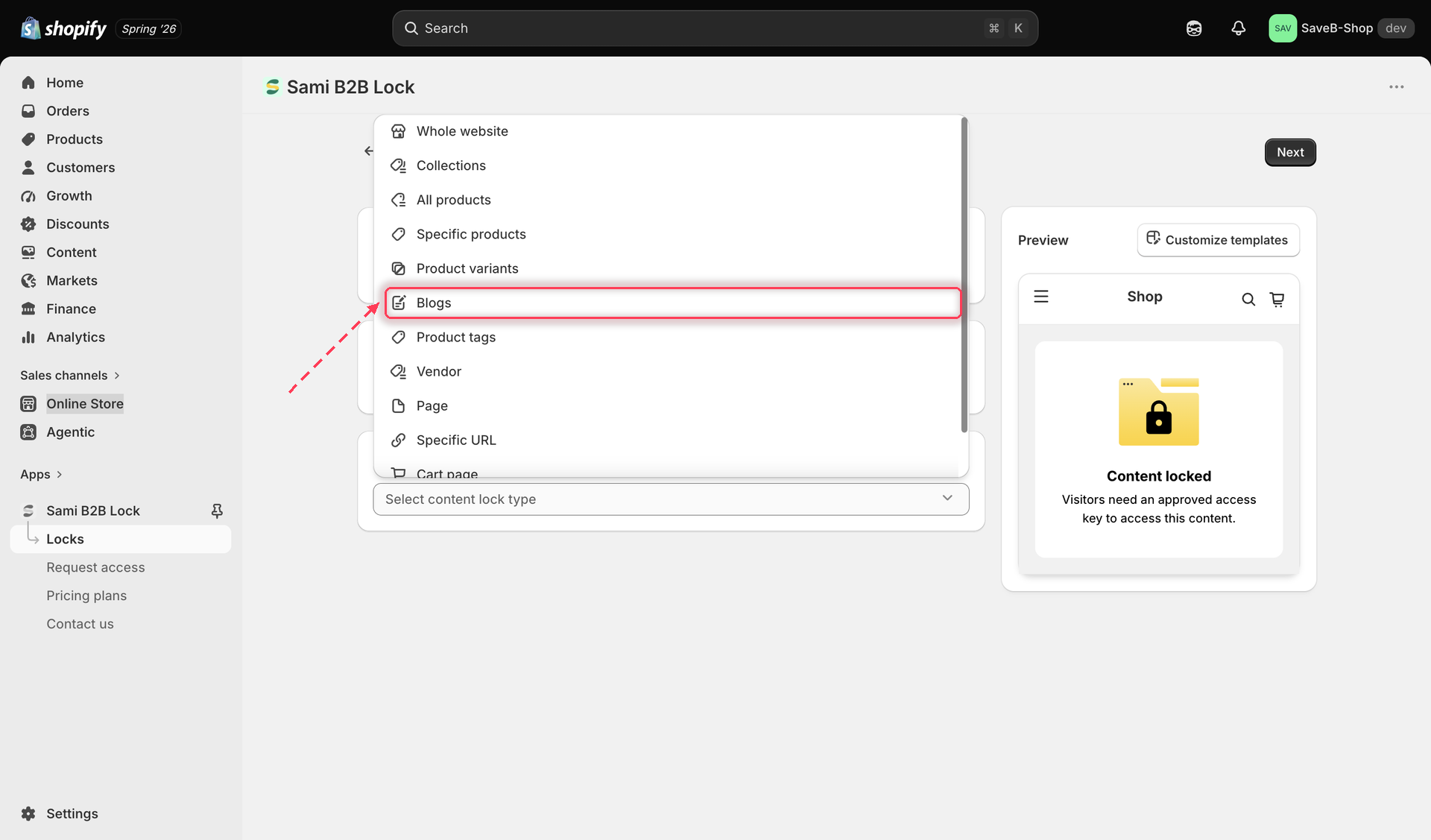The height and width of the screenshot is (840, 1431).
Task: Open Contact us page
Action: click(80, 624)
